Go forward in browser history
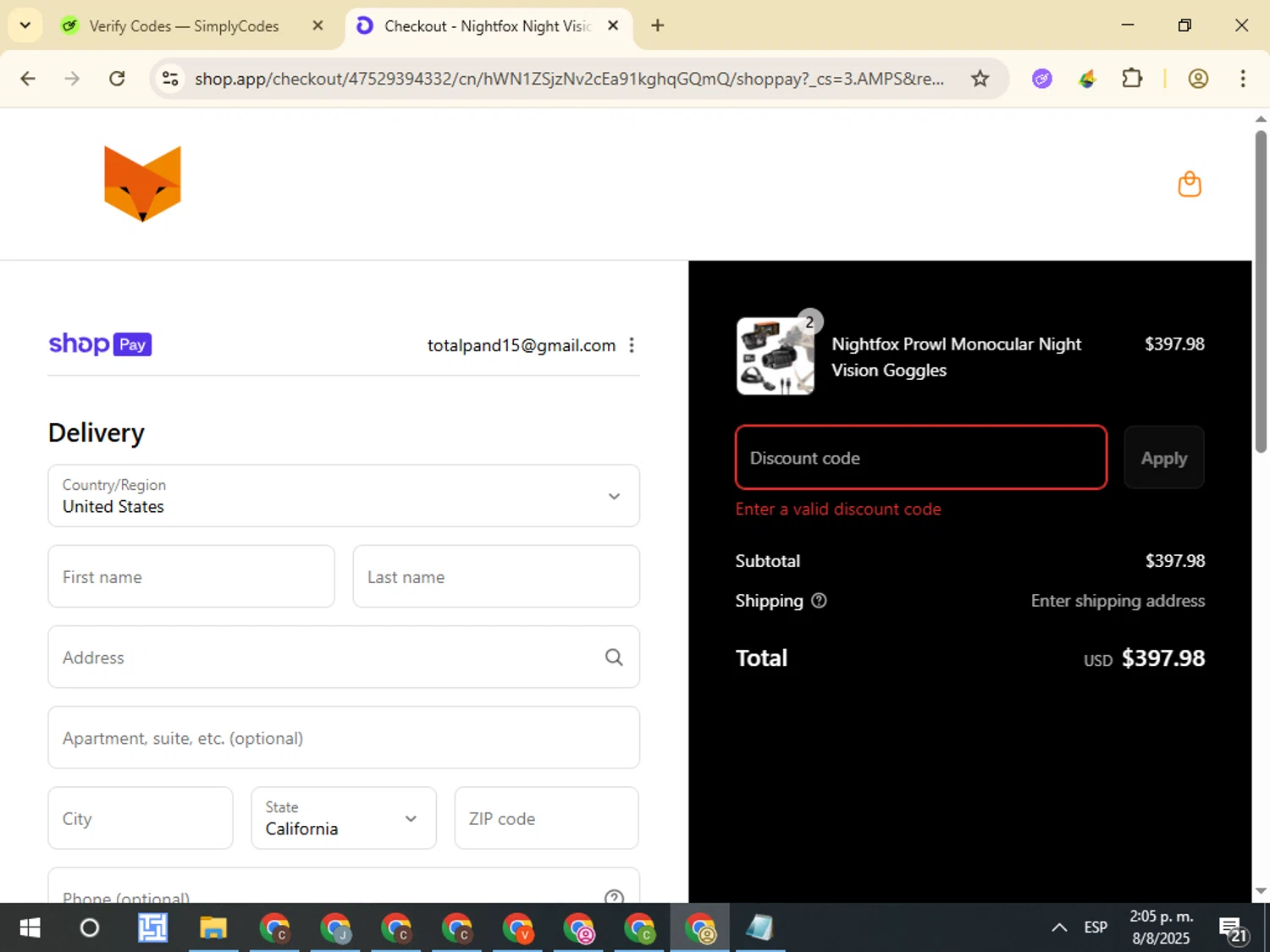This screenshot has height=952, width=1270. click(72, 79)
